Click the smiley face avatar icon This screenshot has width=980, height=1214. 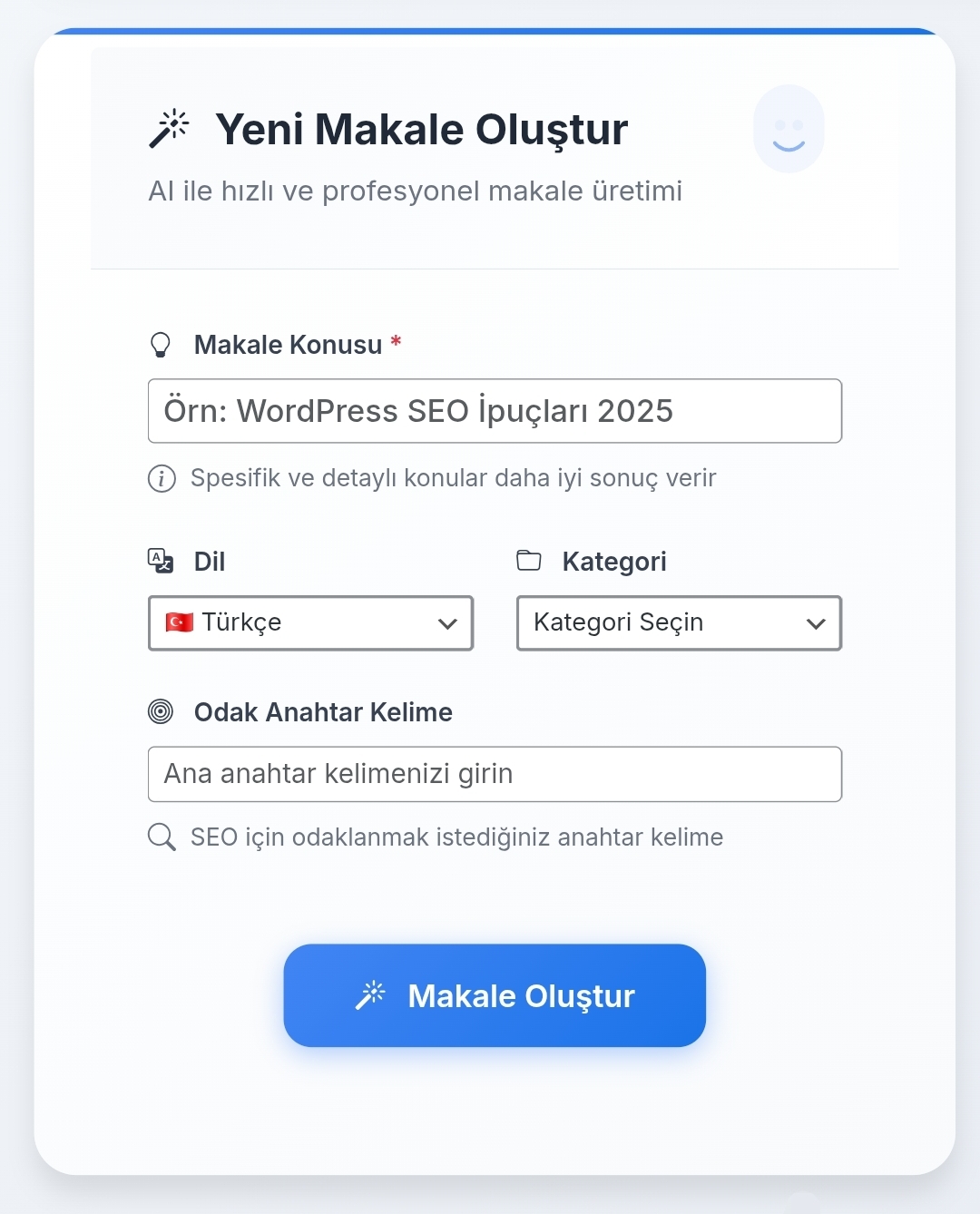click(789, 129)
